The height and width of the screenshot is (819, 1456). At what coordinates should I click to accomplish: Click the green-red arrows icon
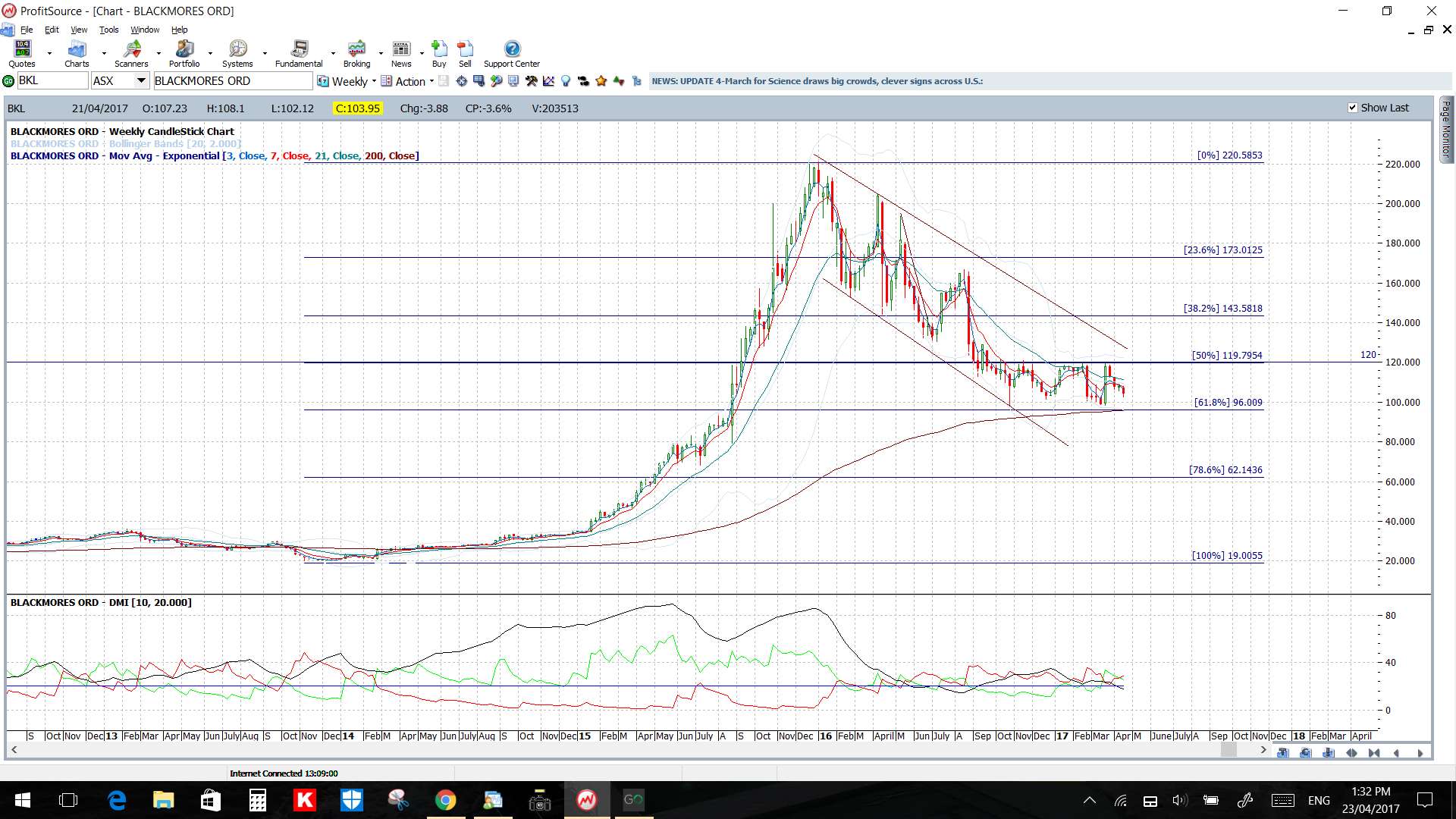pyautogui.click(x=619, y=81)
